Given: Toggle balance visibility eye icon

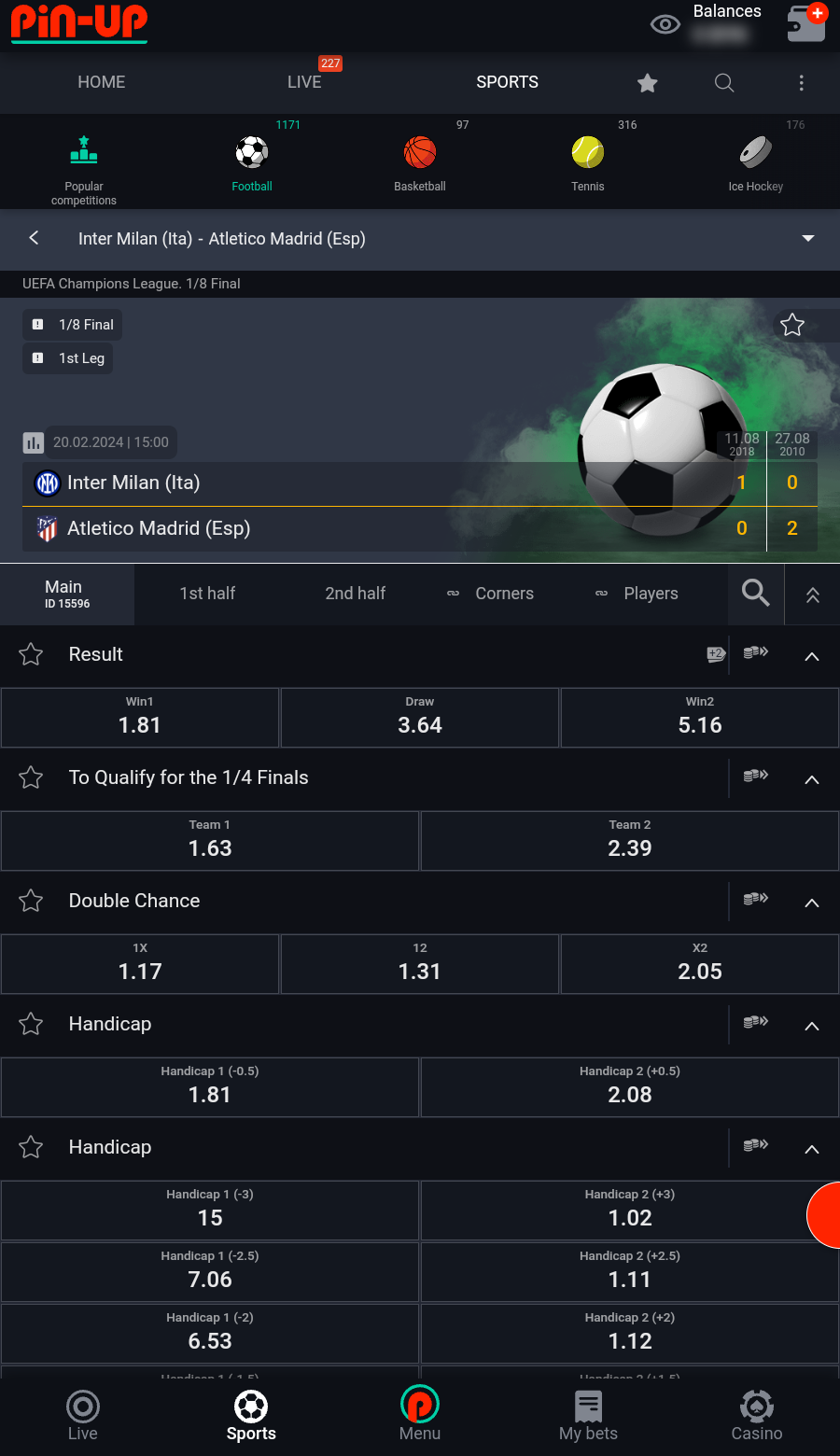Looking at the screenshot, I should click(665, 24).
